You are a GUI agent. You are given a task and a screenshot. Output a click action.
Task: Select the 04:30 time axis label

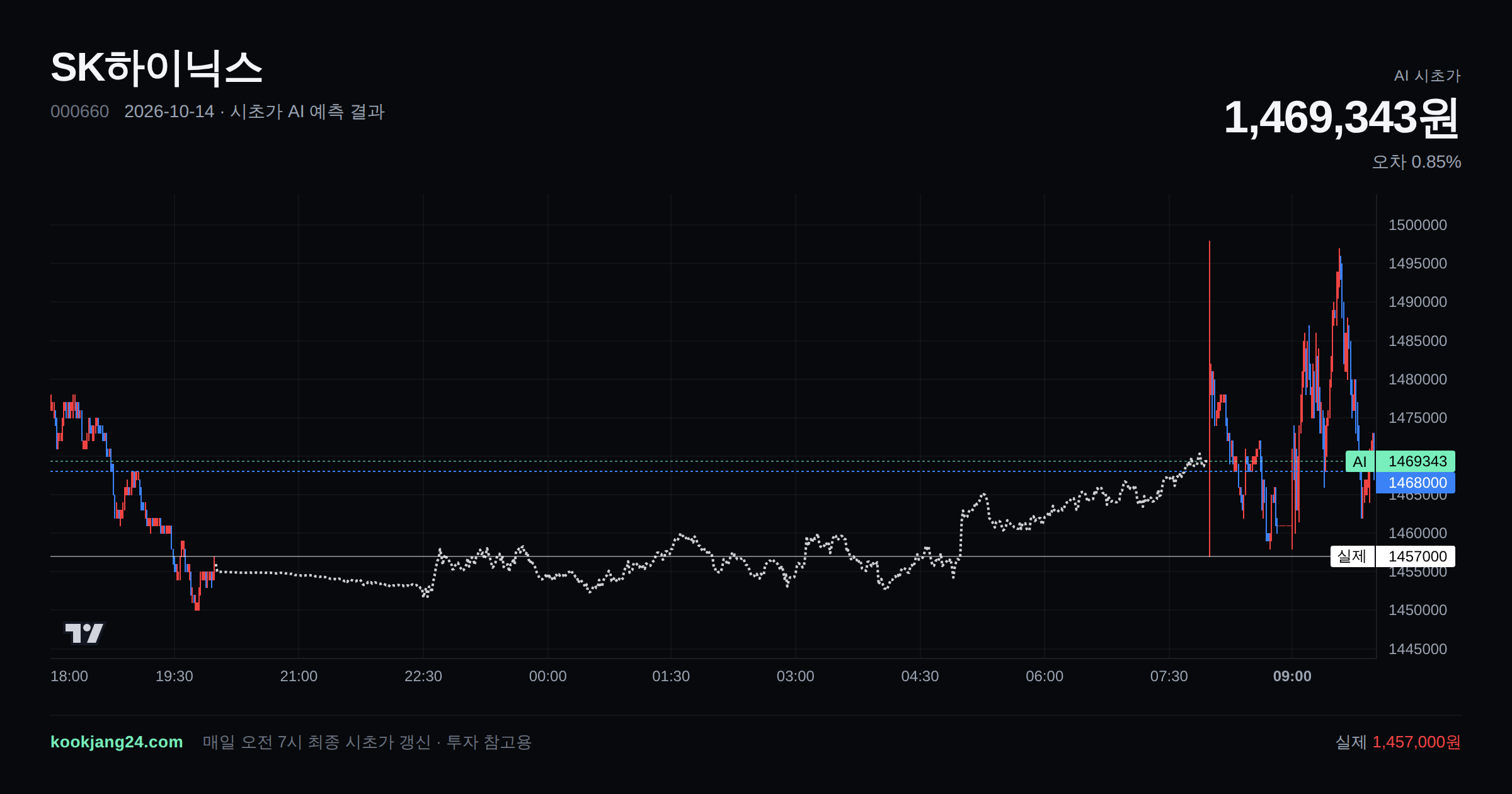point(920,676)
